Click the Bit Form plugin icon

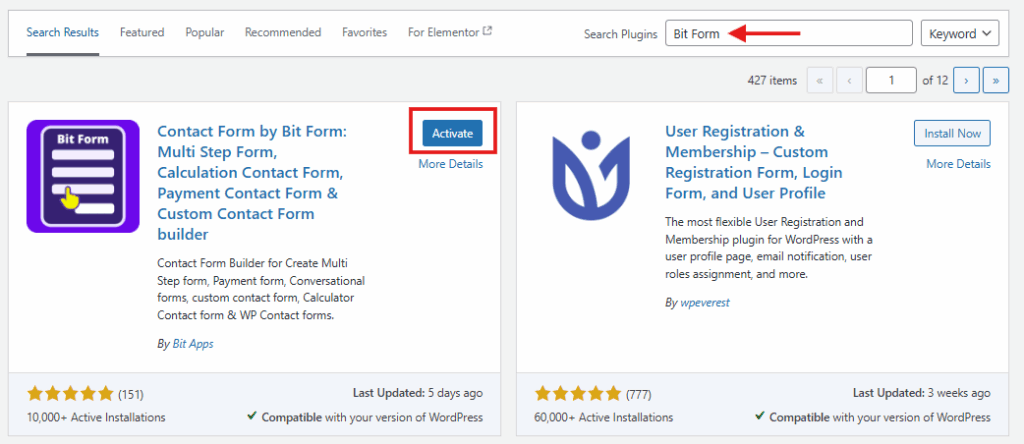tap(83, 177)
